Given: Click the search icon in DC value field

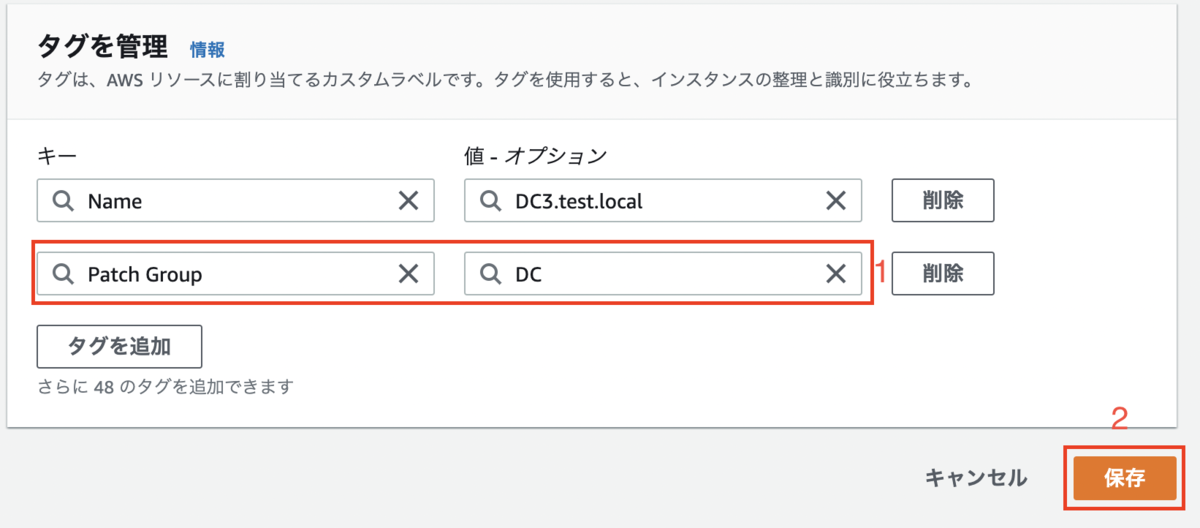Looking at the screenshot, I should coord(490,274).
